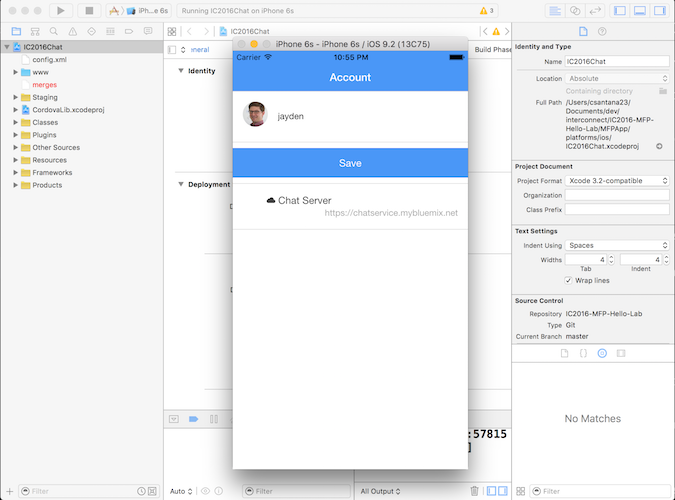The image size is (675, 500).
Task: Collapse the IC2016Chat project root
Action: pos(7,47)
